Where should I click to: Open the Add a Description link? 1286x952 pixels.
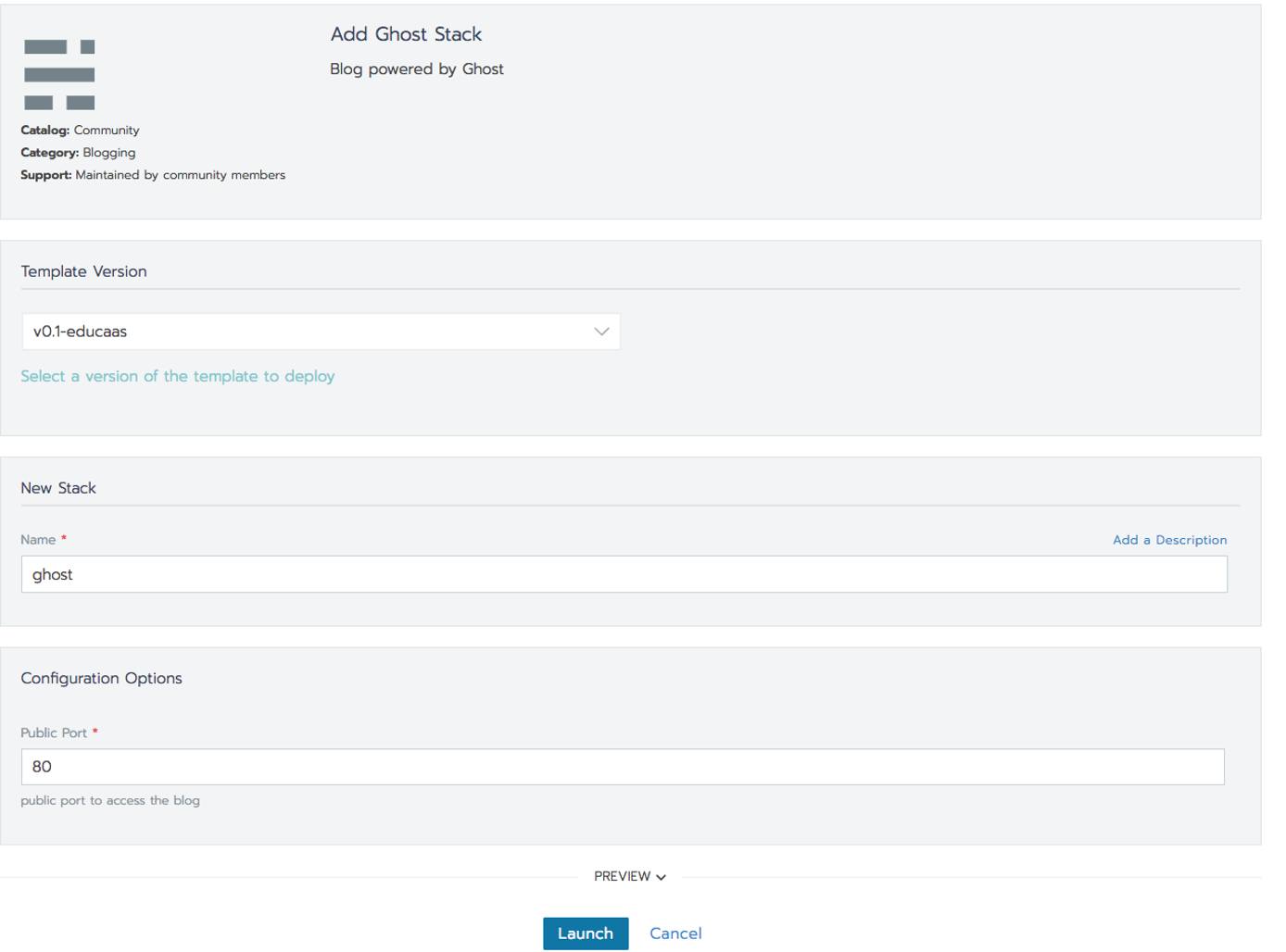point(1169,540)
